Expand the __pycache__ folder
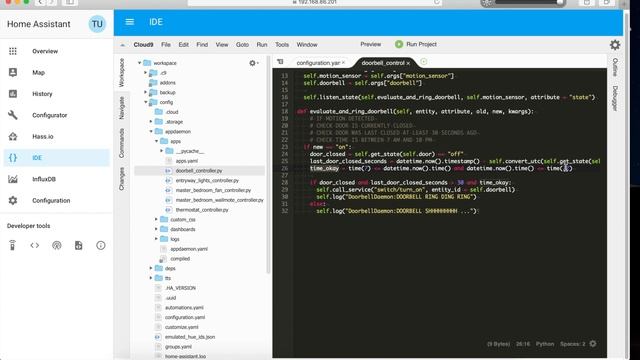 pyautogui.click(x=162, y=151)
